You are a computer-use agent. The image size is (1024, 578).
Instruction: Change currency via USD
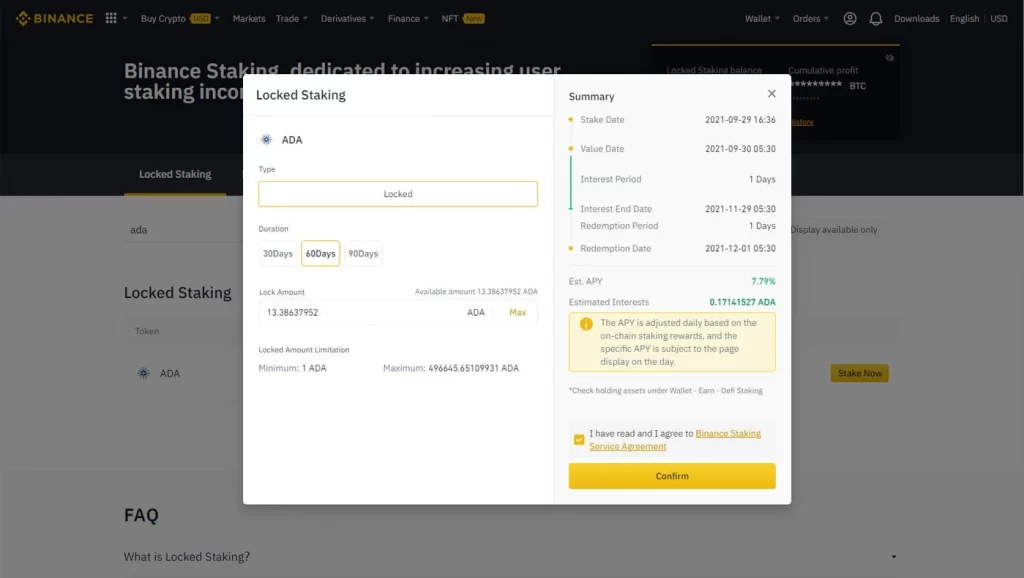[999, 18]
